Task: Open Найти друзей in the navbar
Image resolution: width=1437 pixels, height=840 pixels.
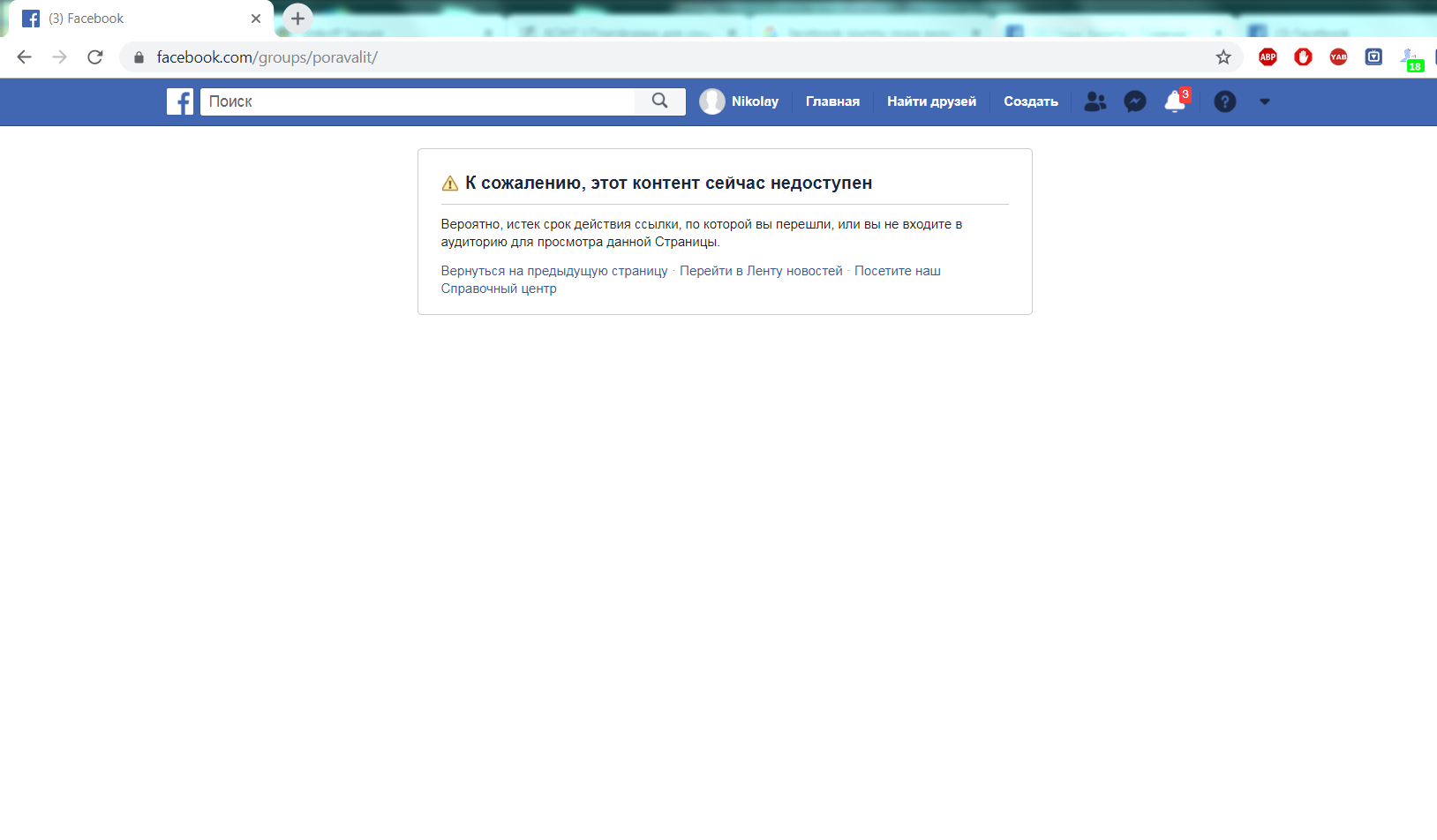Action: [931, 101]
